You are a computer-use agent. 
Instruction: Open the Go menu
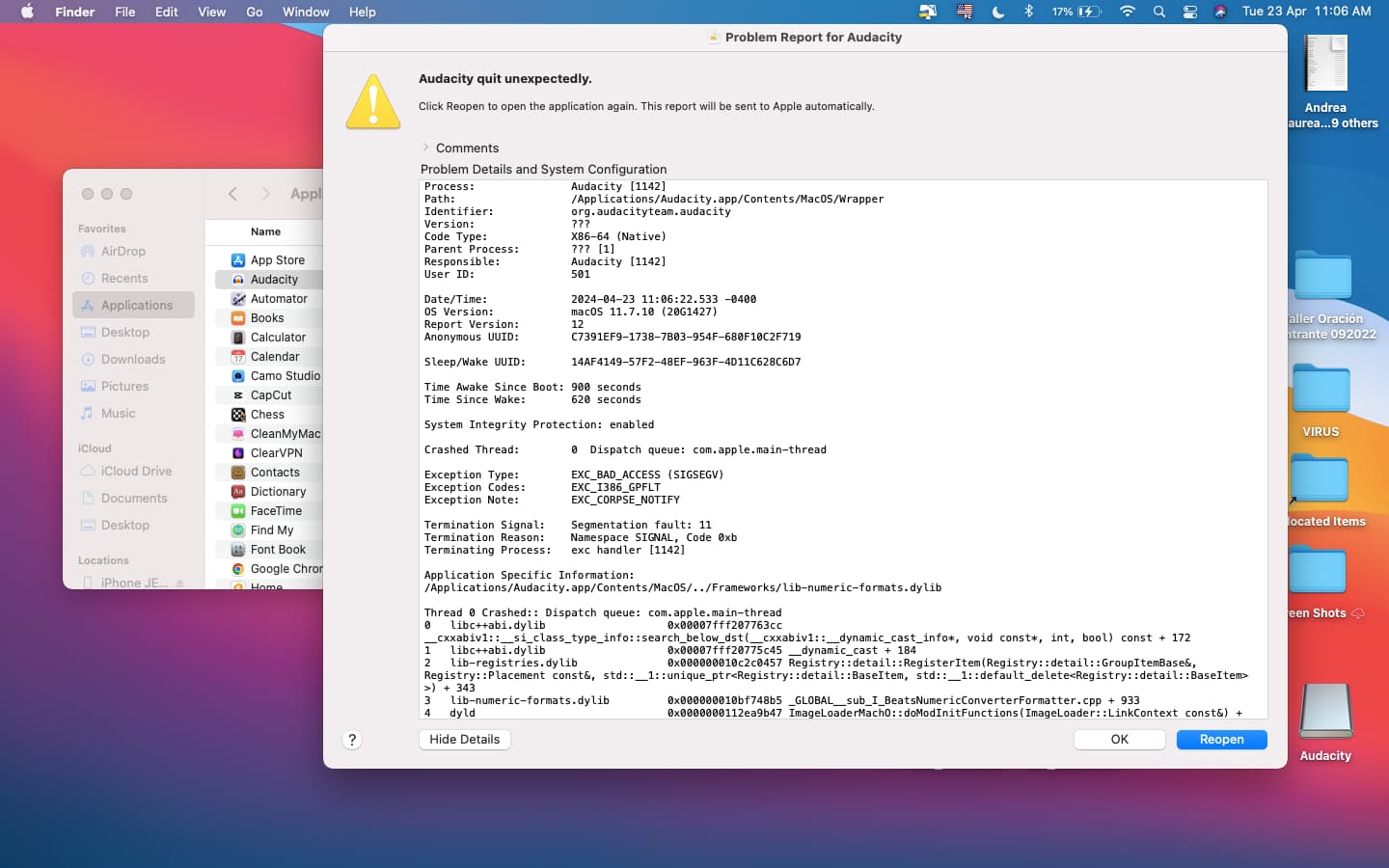click(x=255, y=12)
